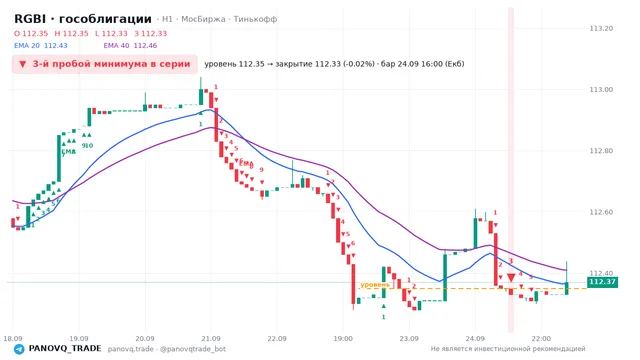Click the 21.09 date on the time axis
Viewport: 640px width, 360px height.
[x=211, y=339]
